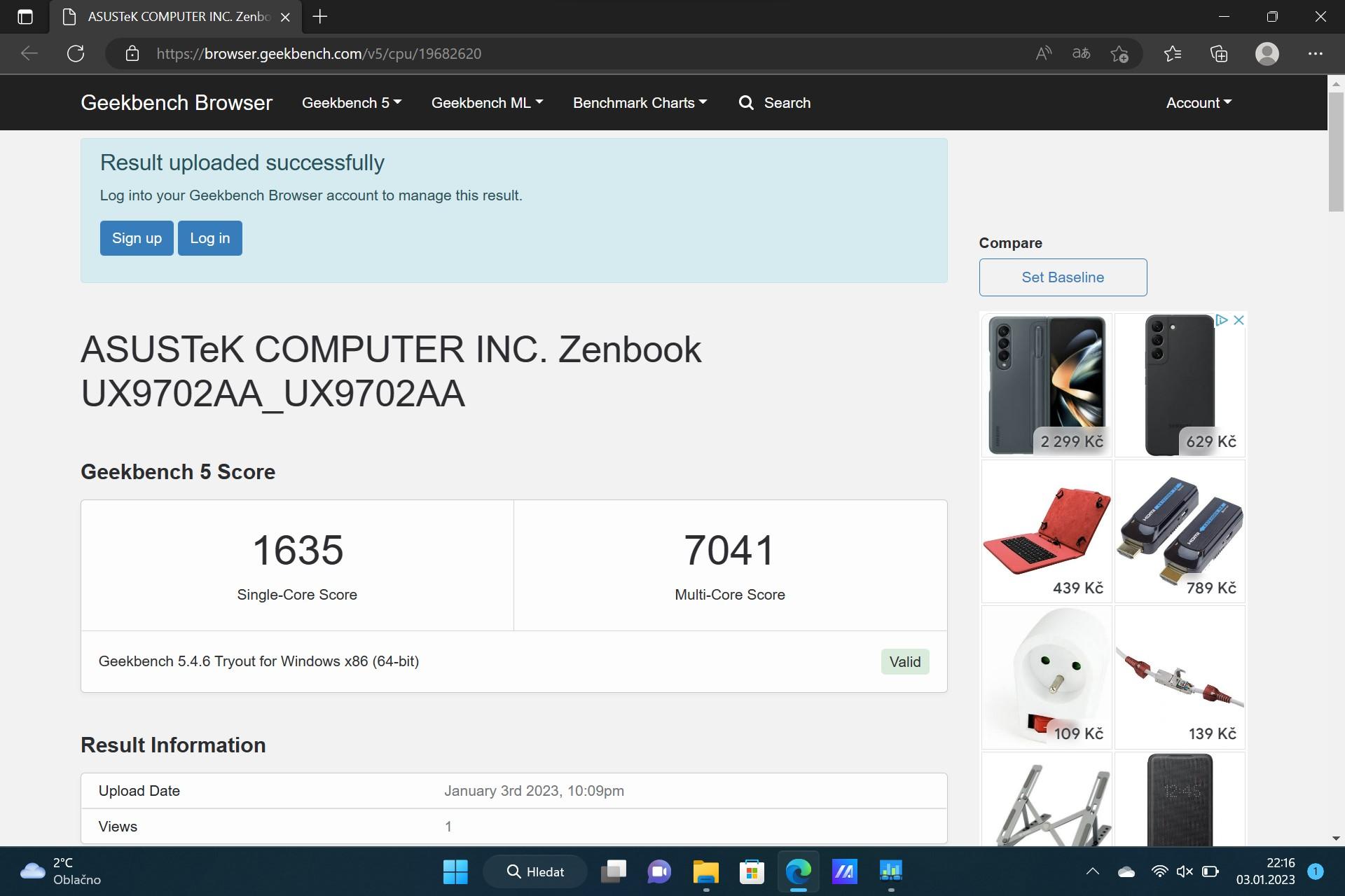The image size is (1345, 896).
Task: Click the Valid status badge
Action: tap(905, 662)
